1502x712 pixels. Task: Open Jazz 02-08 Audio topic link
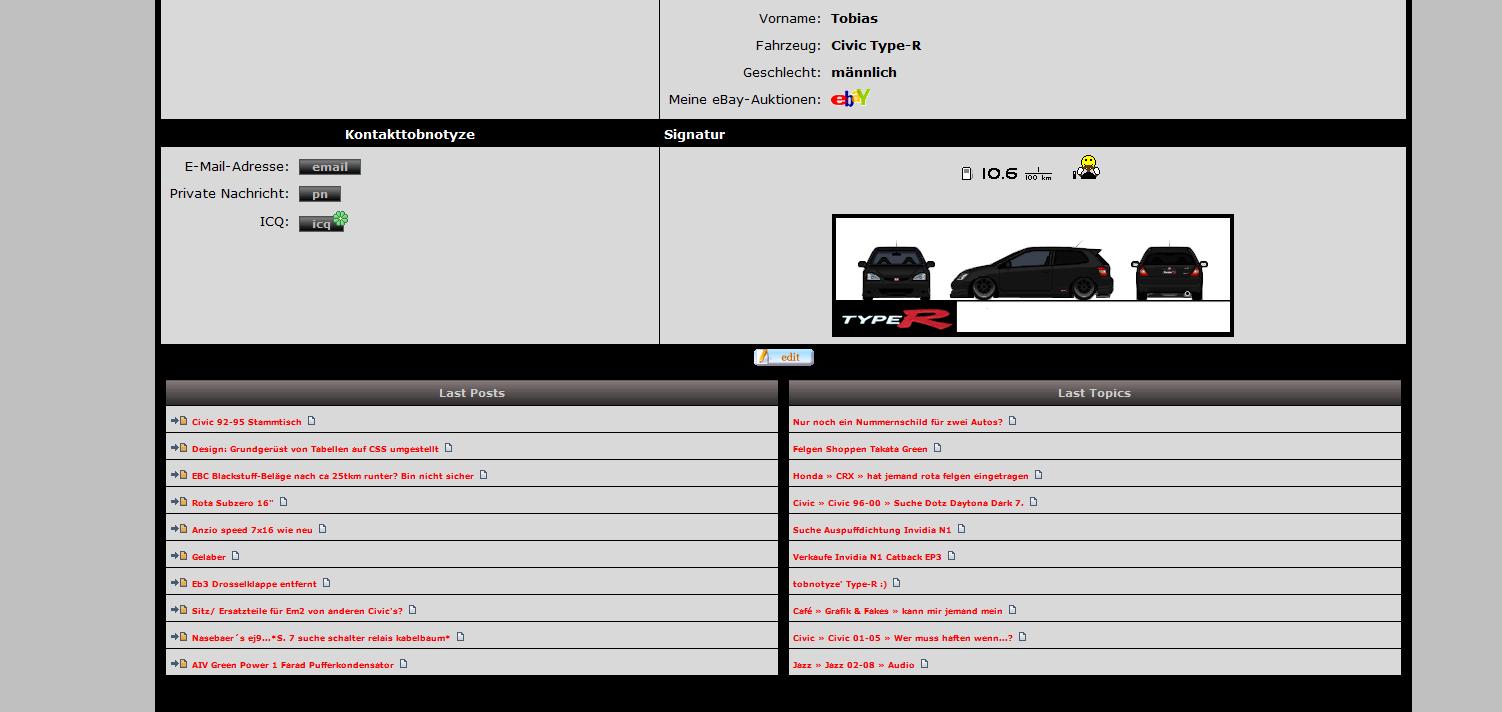tap(853, 665)
